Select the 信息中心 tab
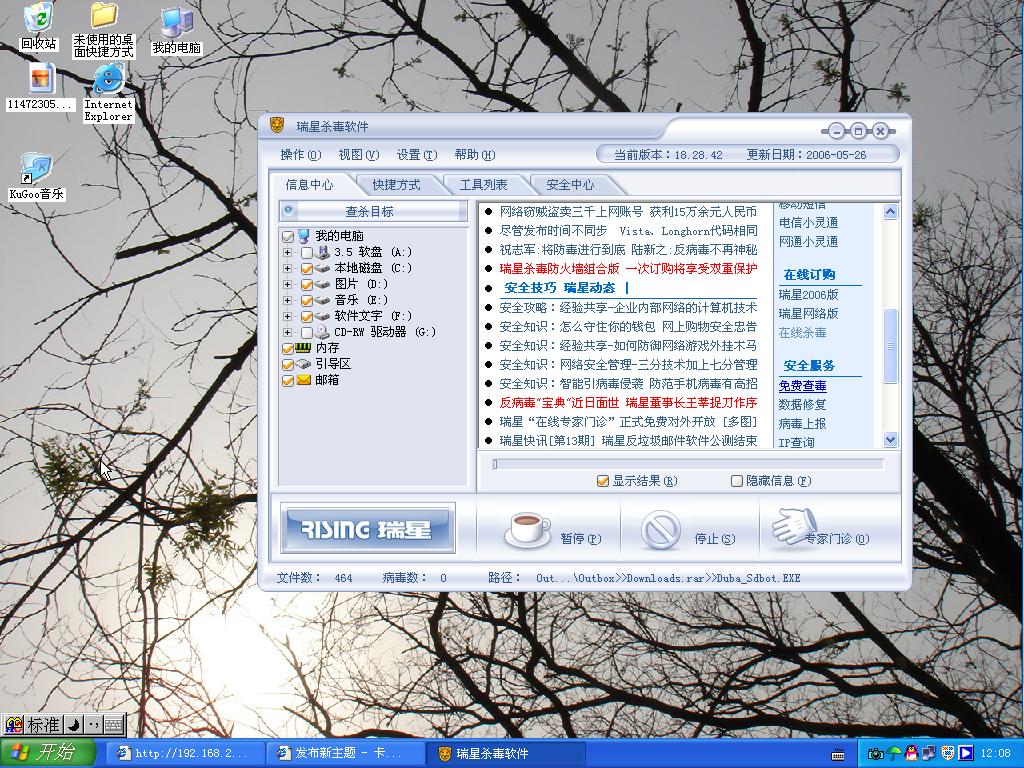 pos(309,185)
